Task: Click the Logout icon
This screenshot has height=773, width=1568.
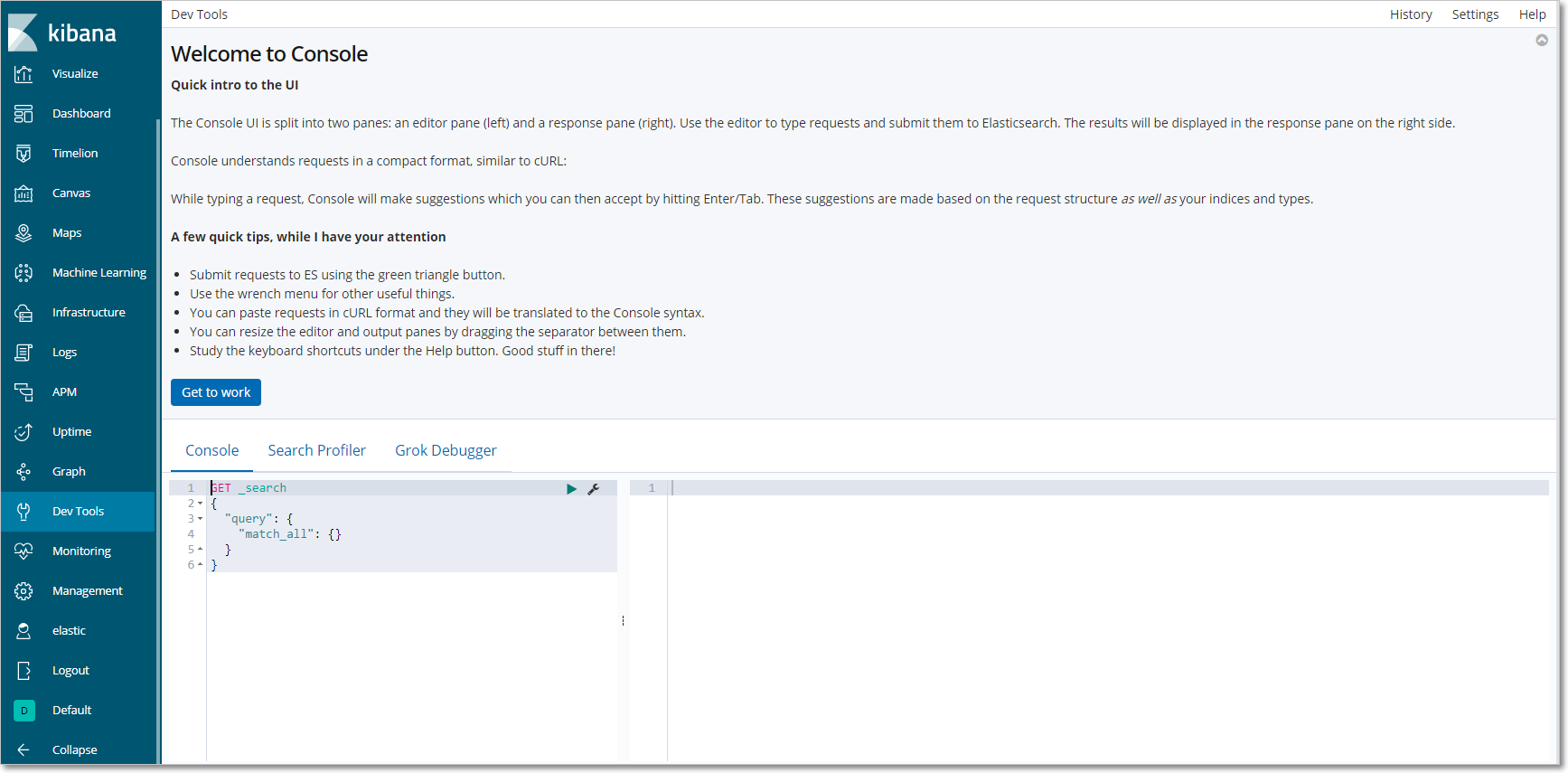Action: (23, 671)
